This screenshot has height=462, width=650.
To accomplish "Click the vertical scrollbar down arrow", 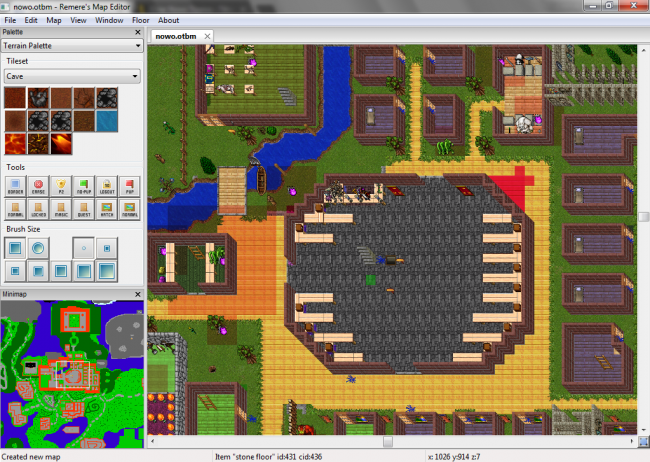I will click(x=644, y=430).
